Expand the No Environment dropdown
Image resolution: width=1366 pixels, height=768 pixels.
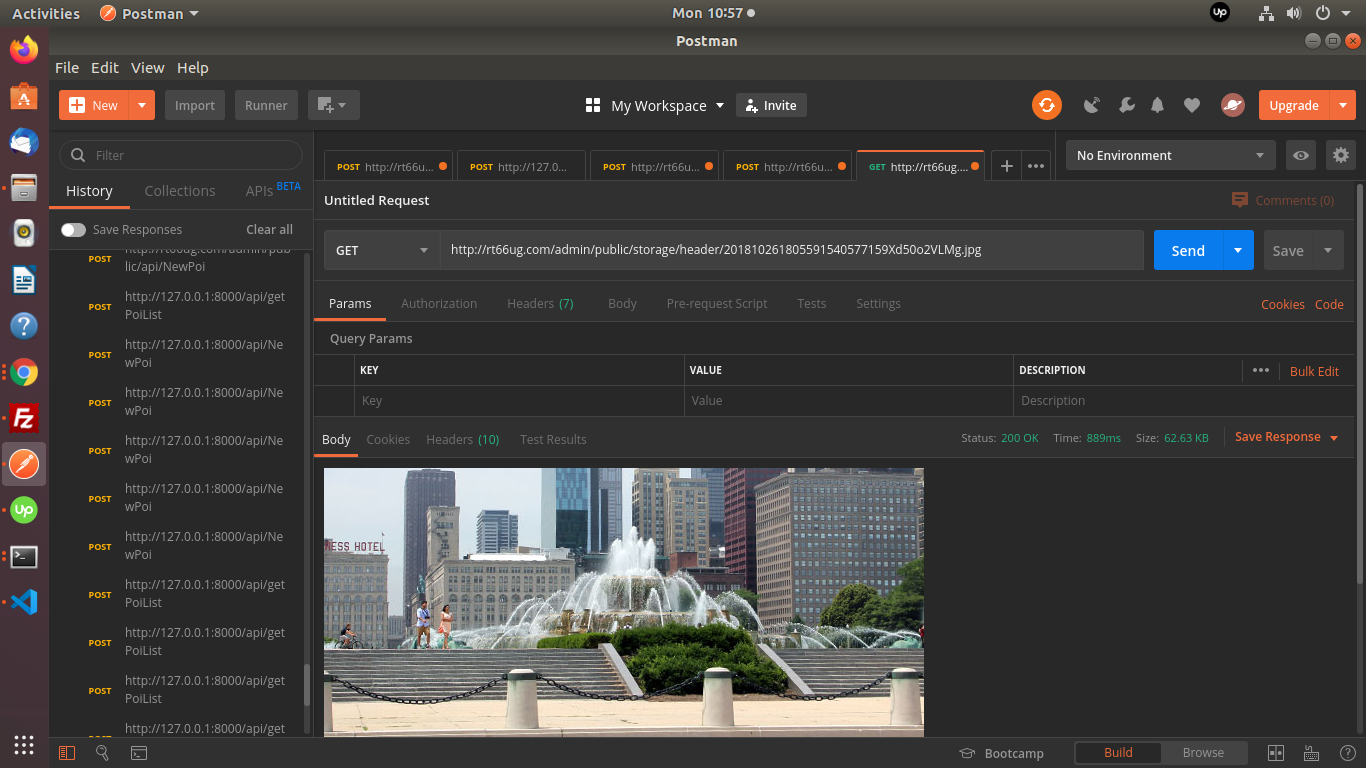click(1169, 155)
